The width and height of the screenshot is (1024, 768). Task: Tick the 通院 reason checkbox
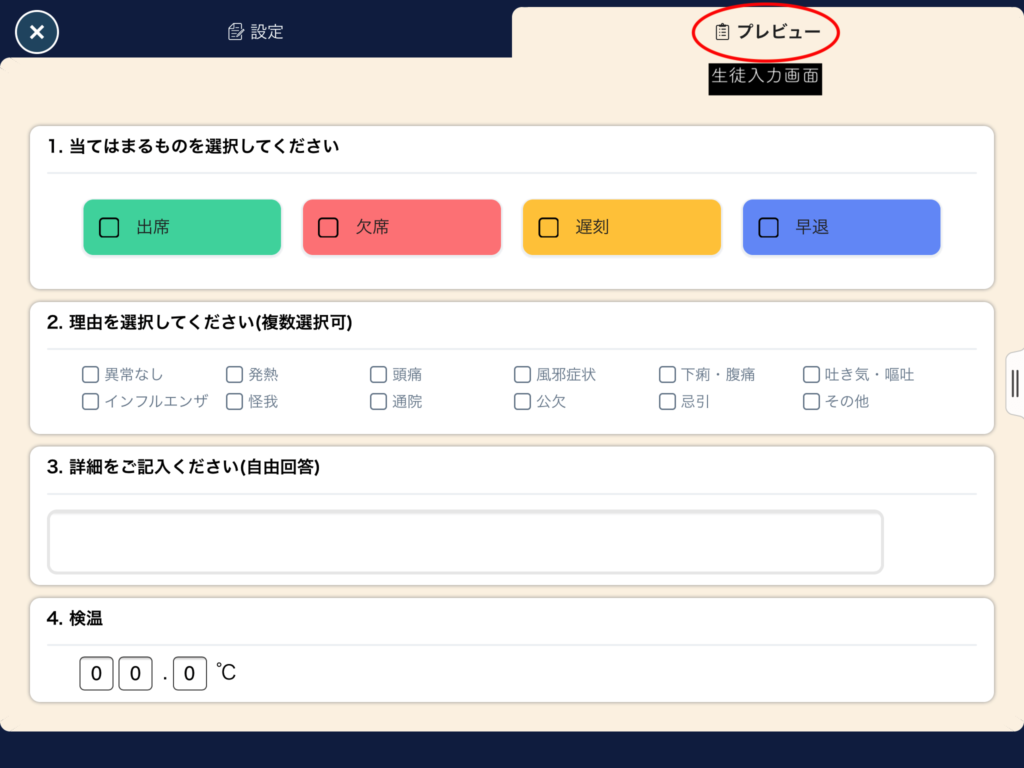(x=378, y=401)
